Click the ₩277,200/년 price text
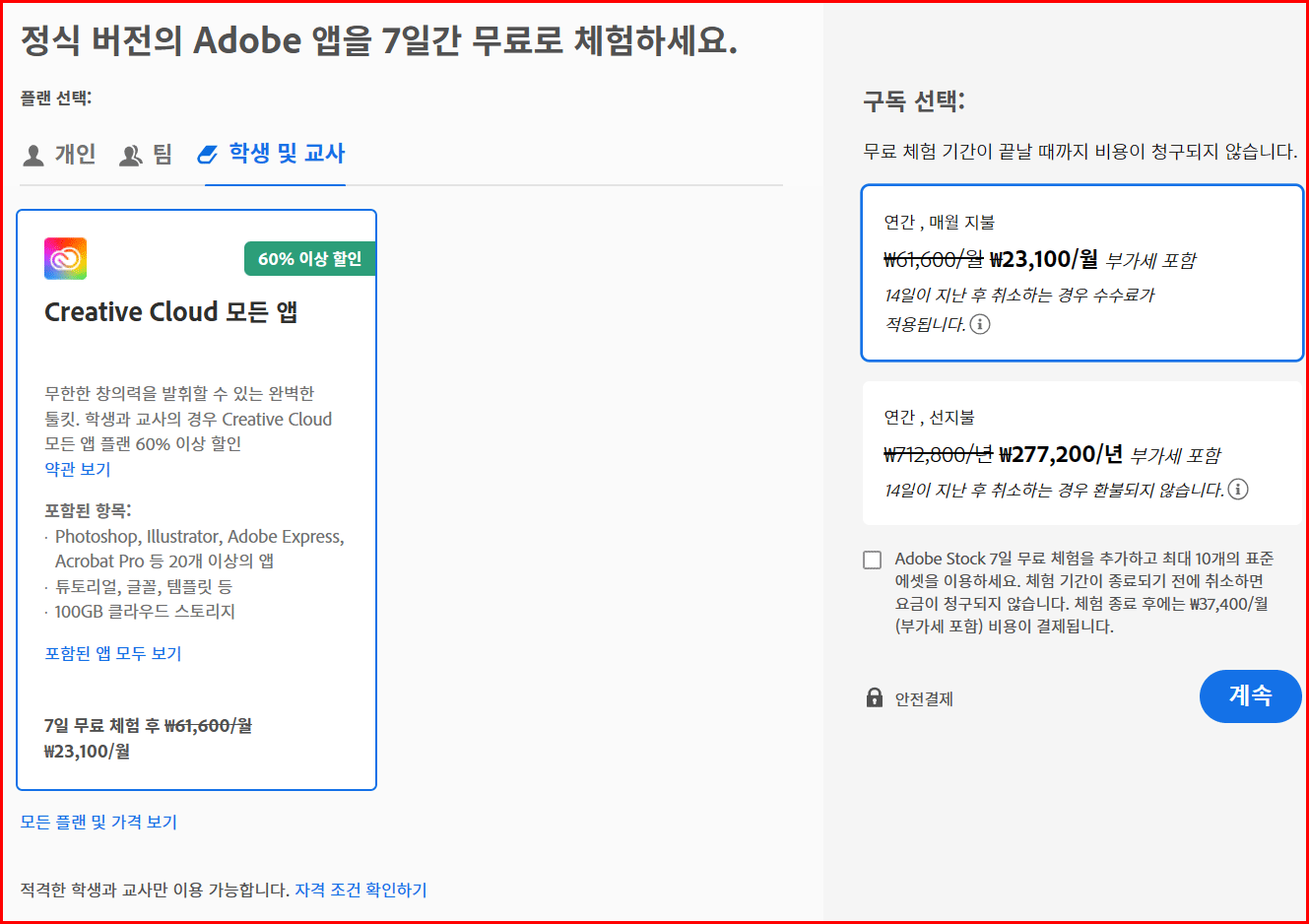Screen dimensions: 1309x924 coord(1061,454)
